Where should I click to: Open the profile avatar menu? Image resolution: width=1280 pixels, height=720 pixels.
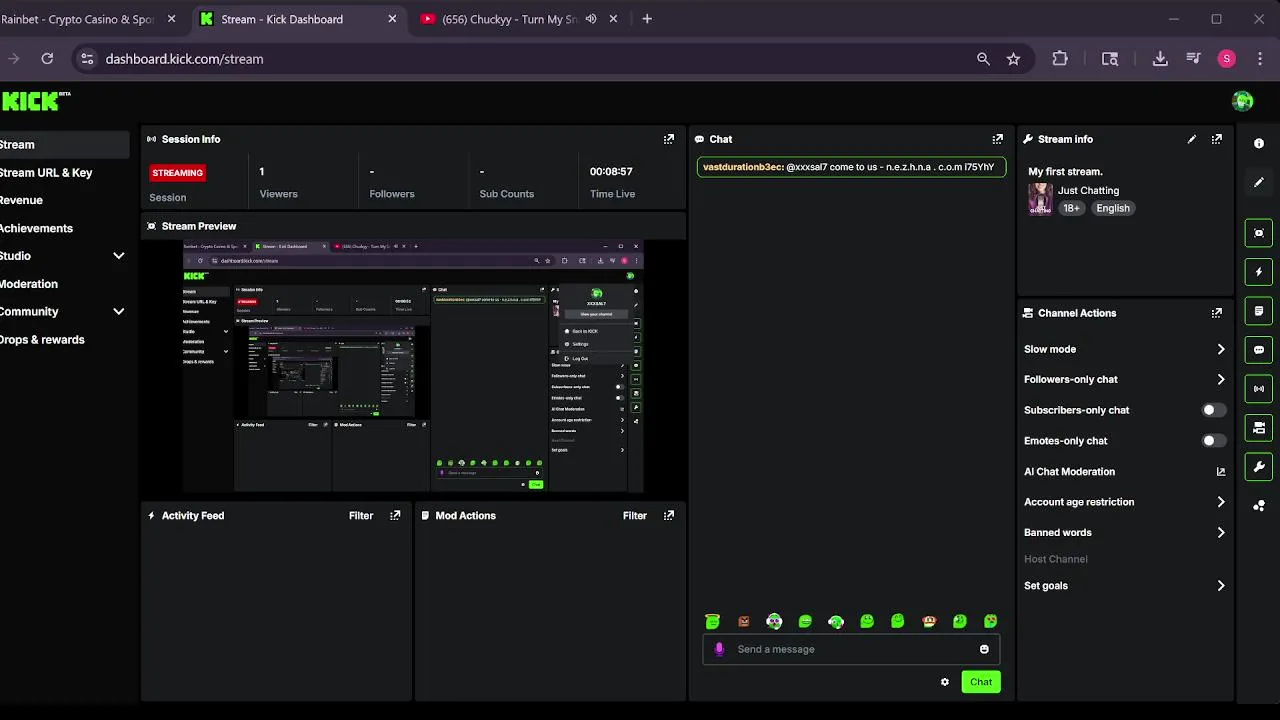pos(1243,101)
